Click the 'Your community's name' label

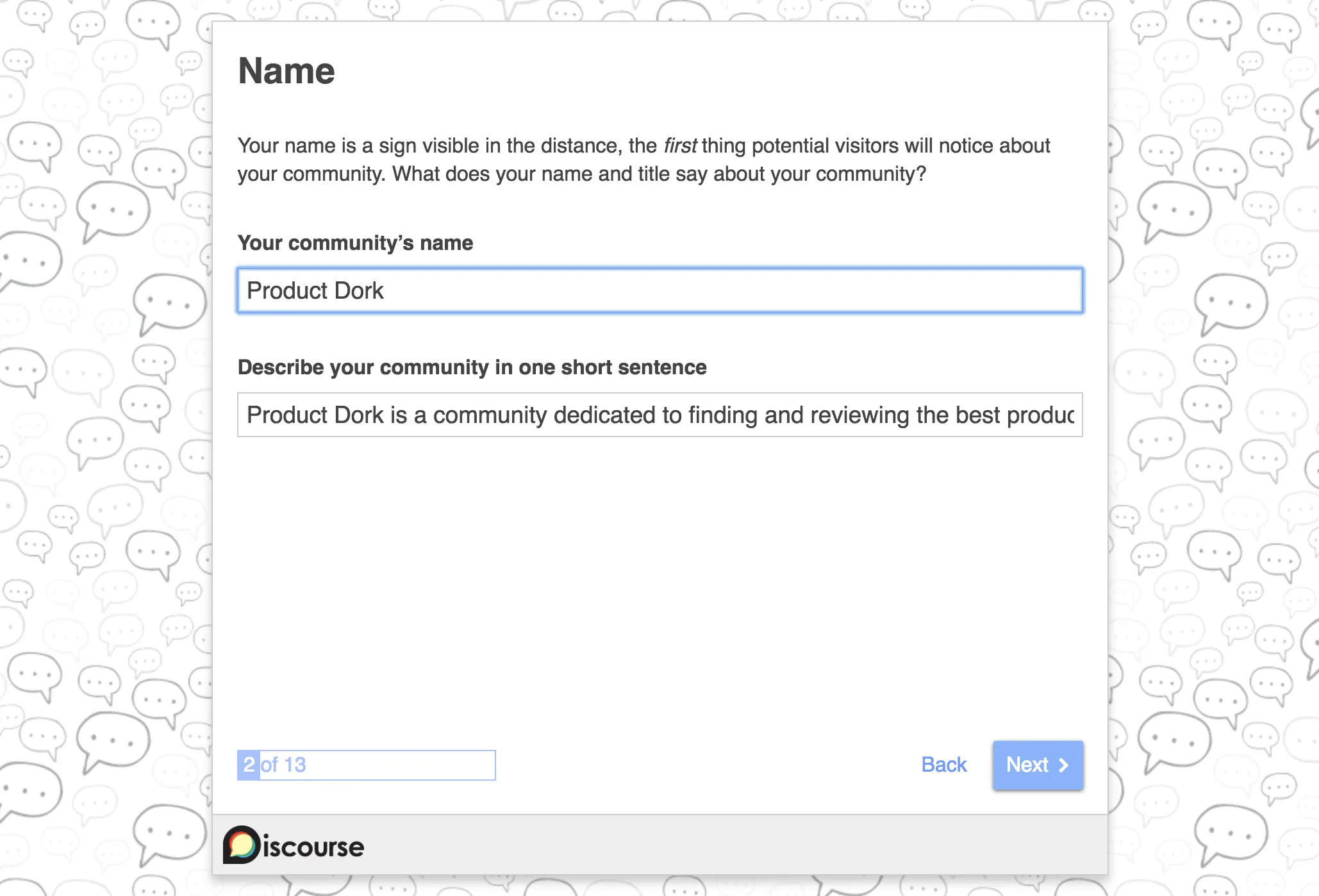[355, 242]
